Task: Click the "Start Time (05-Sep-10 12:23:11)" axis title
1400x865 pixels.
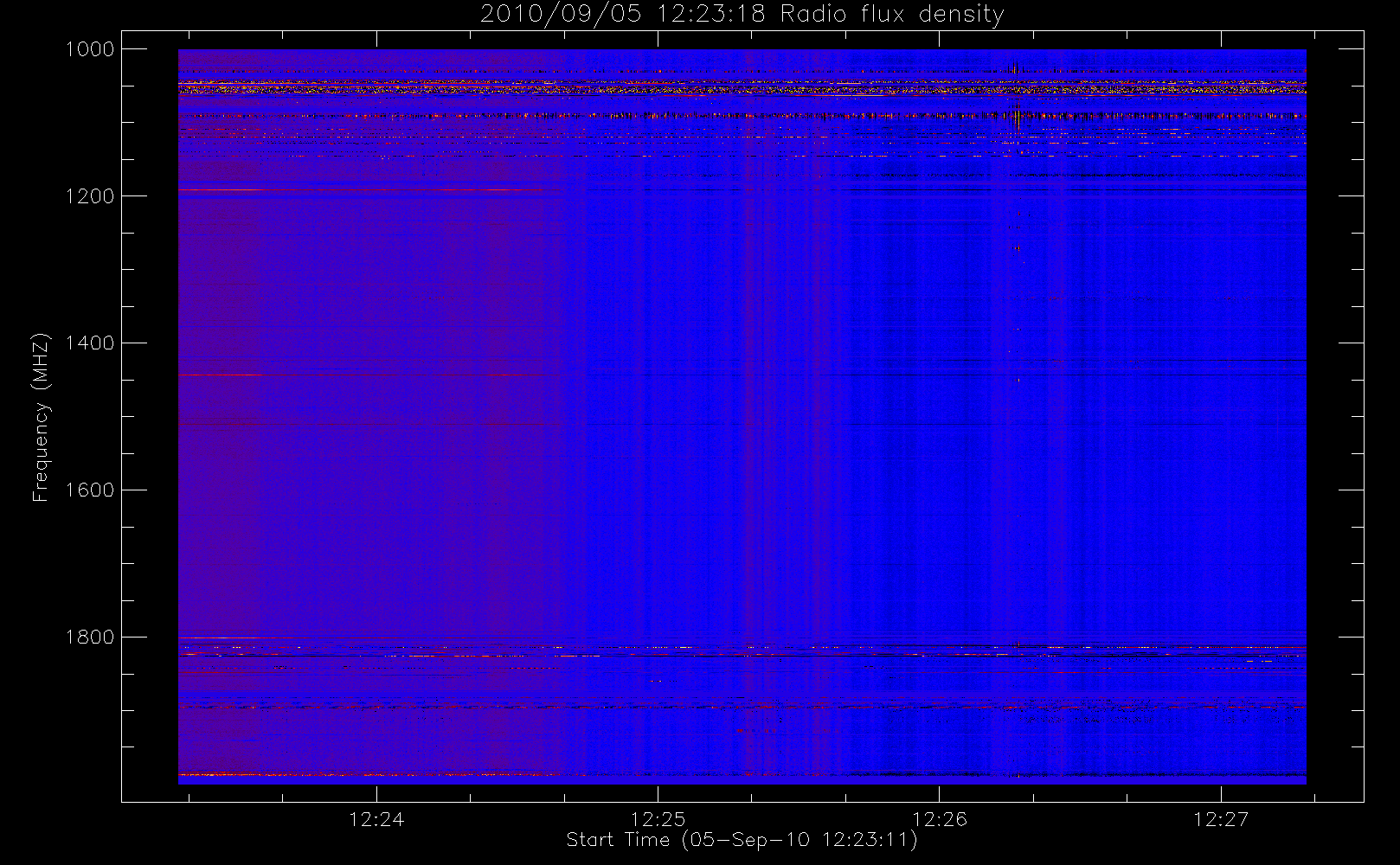Action: coord(742,840)
